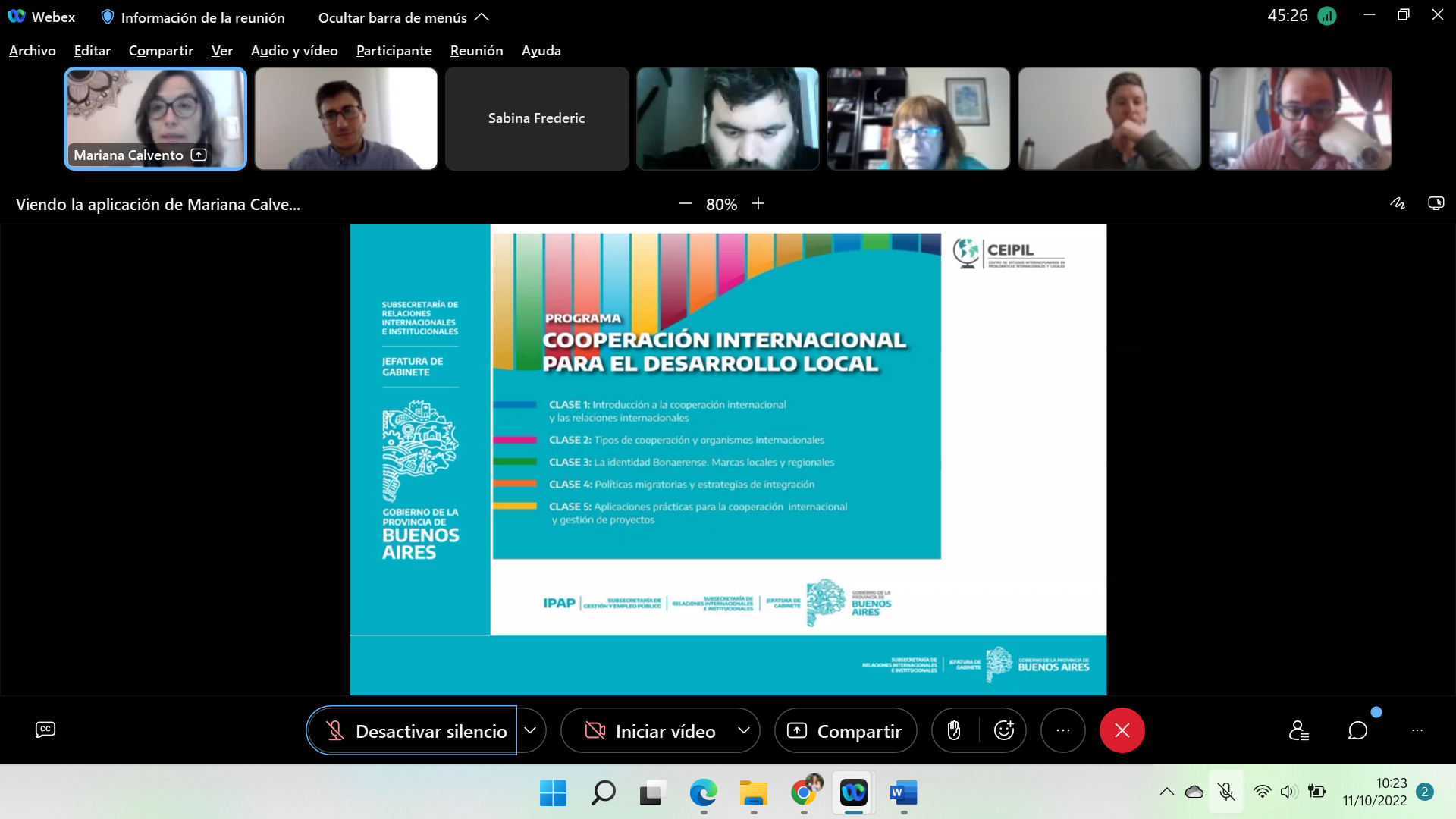Increase shared content zoom with plus
1456x819 pixels.
click(758, 204)
